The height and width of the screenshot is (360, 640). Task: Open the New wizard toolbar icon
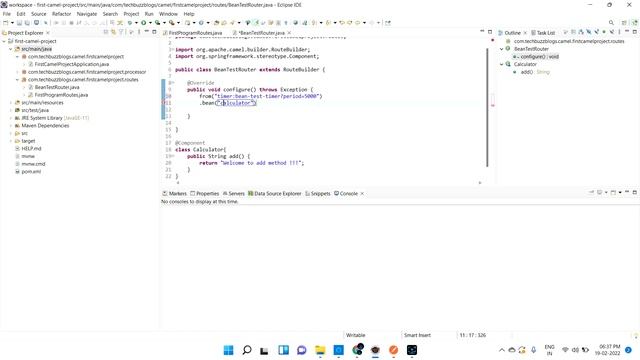[6, 23]
